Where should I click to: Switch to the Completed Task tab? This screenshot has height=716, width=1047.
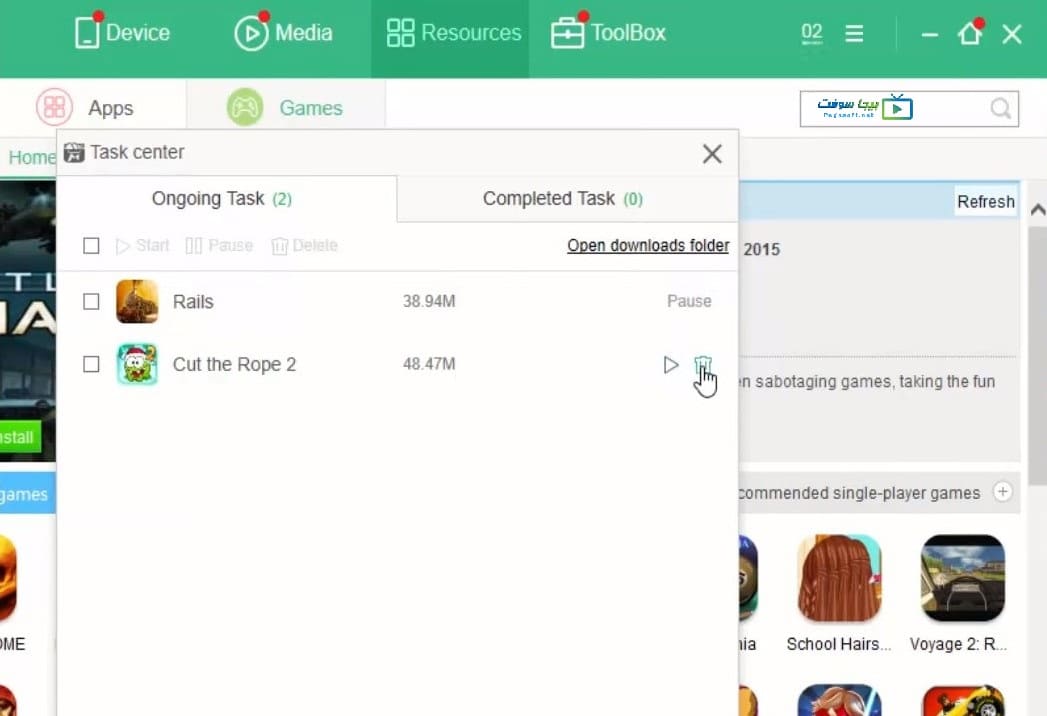[x=568, y=199]
